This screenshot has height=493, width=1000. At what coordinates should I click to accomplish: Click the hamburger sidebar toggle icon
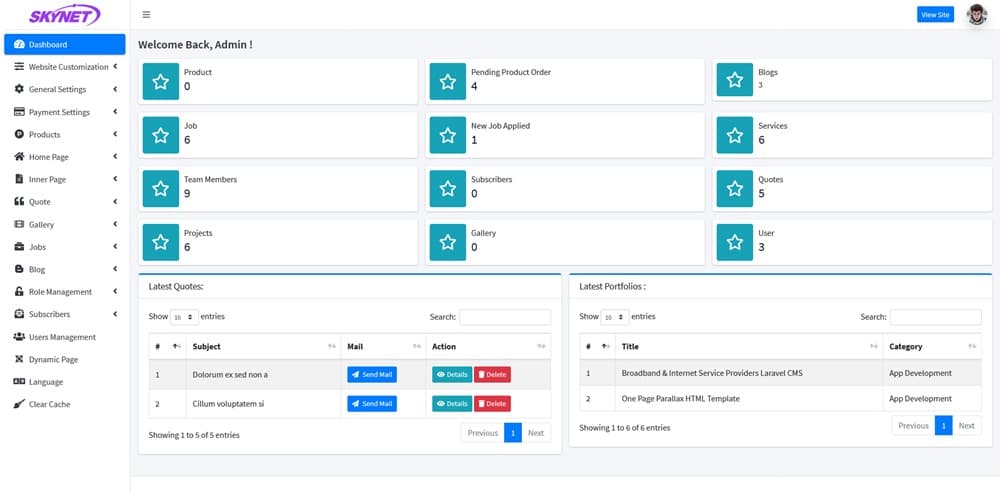pyautogui.click(x=147, y=15)
